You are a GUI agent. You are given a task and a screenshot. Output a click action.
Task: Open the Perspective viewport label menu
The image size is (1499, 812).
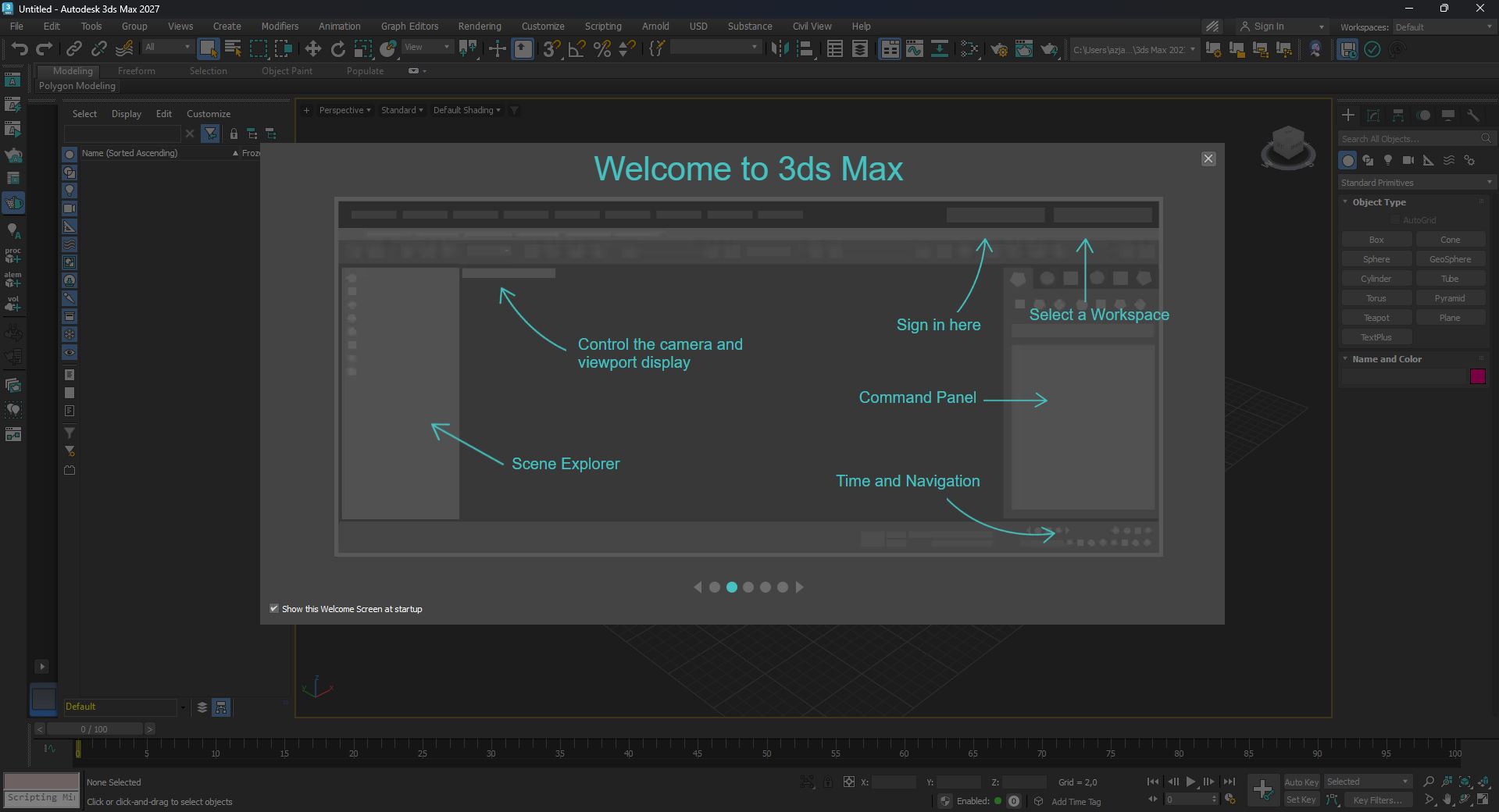pos(344,110)
